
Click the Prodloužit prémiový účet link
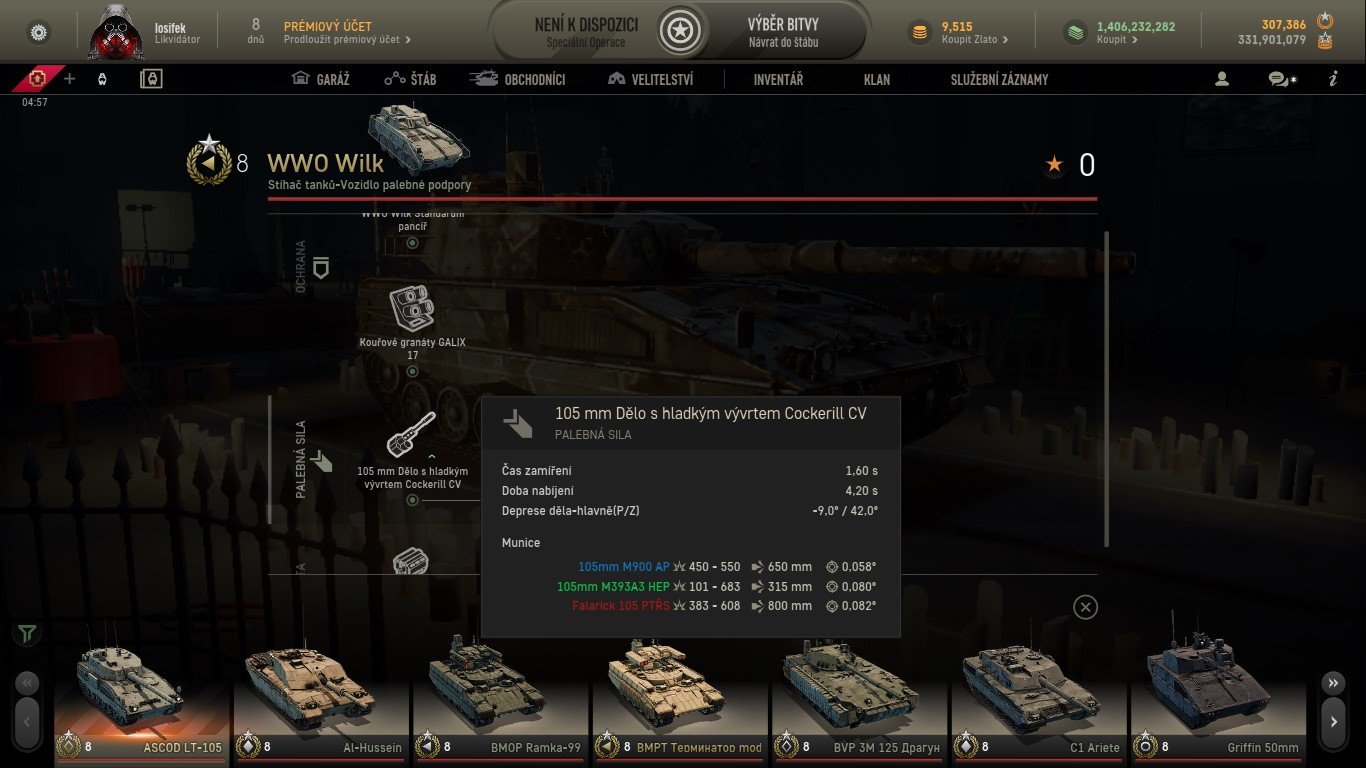[x=347, y=40]
